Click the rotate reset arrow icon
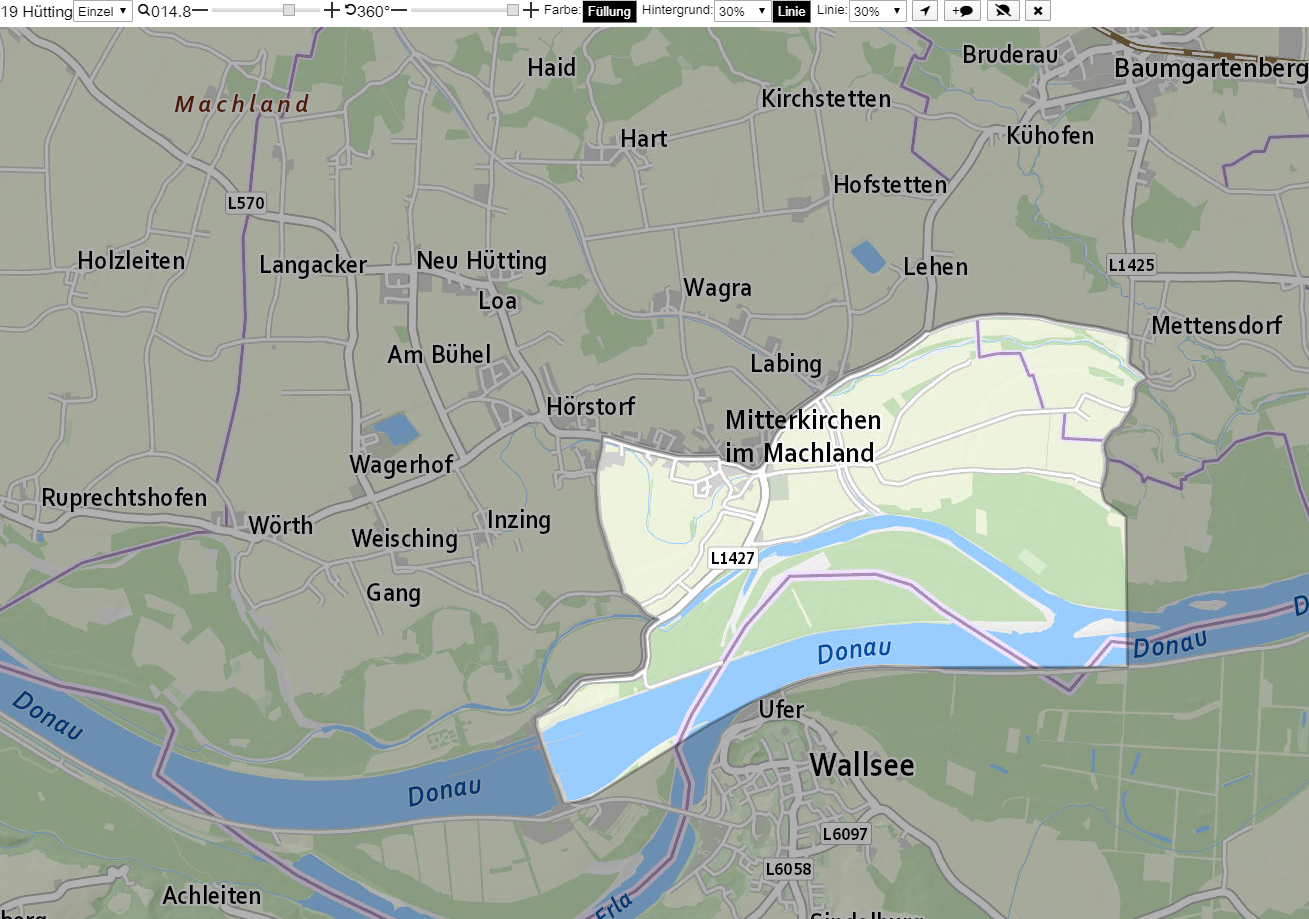Screen dimensions: 1309x919 (x=350, y=10)
